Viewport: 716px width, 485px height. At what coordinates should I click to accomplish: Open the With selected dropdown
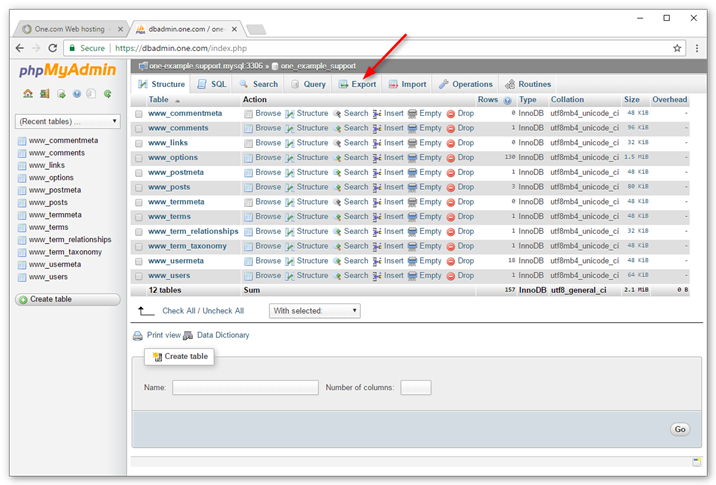315,311
